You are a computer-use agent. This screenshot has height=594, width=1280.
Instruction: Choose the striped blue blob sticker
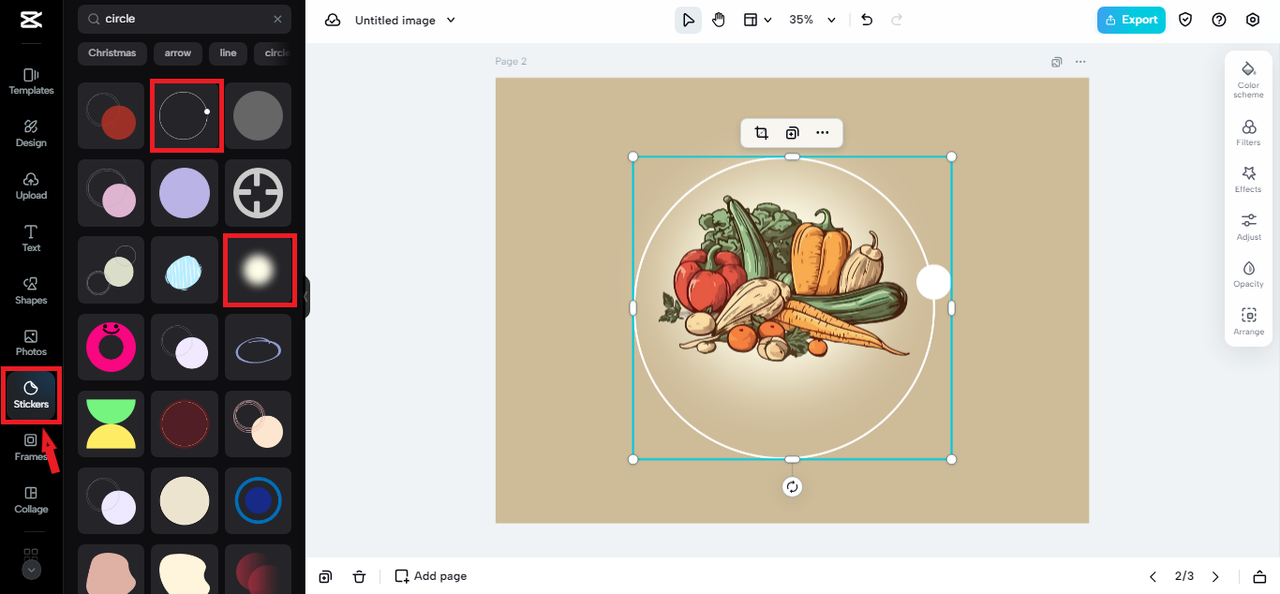185,270
